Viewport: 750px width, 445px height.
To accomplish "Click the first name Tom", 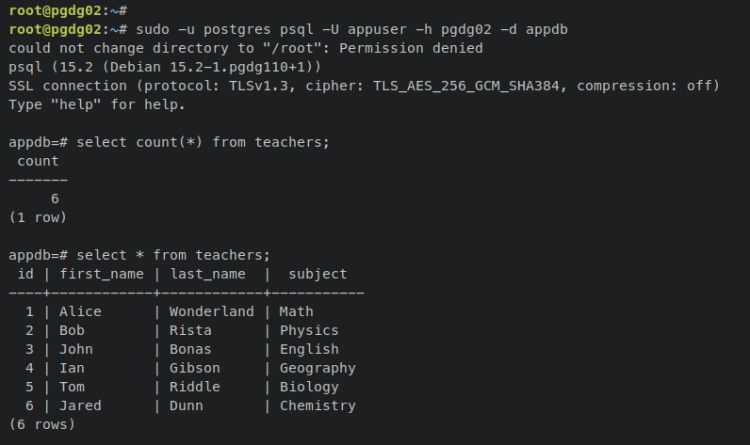I will (x=72, y=387).
